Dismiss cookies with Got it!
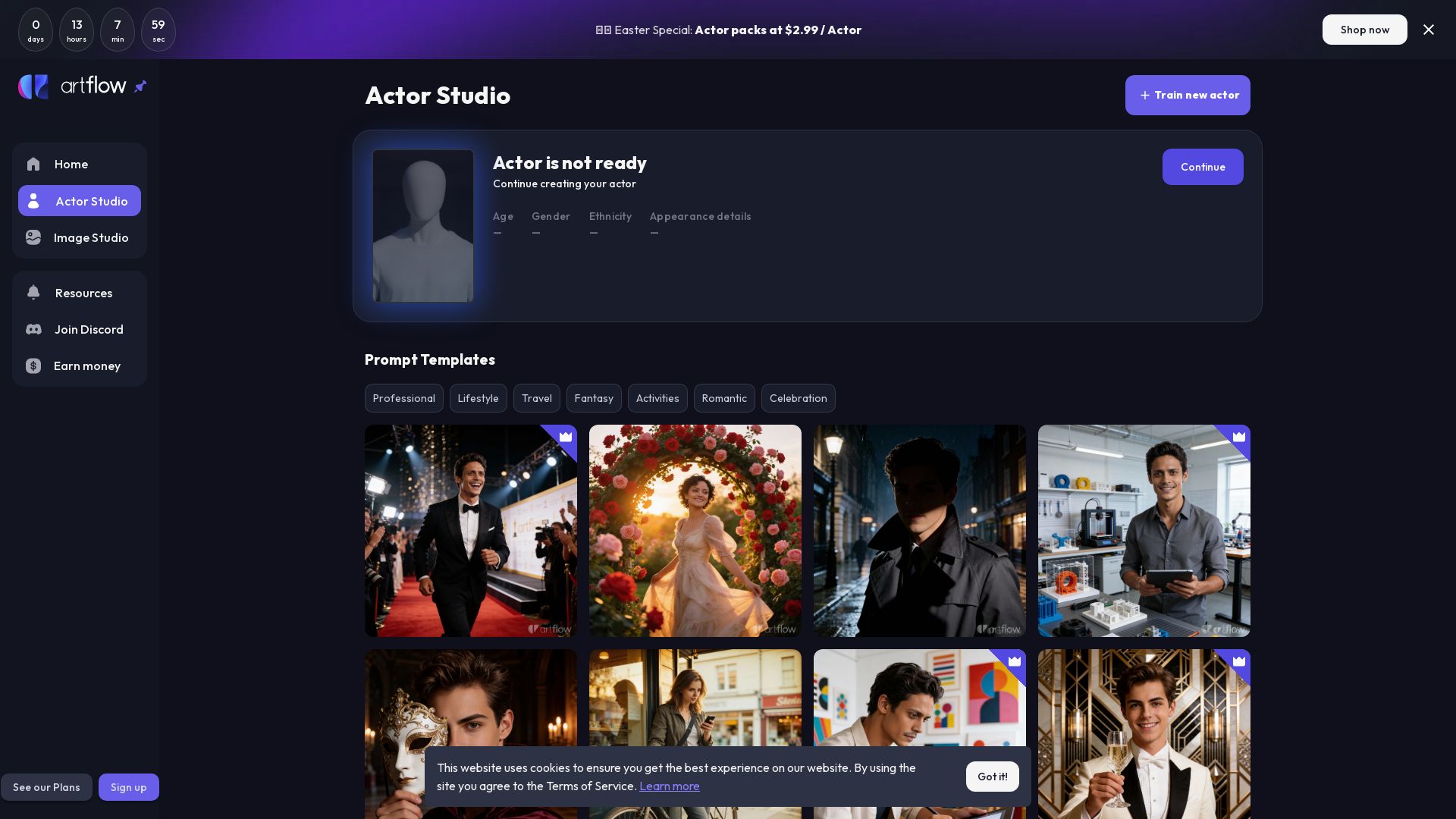The width and height of the screenshot is (1456, 819). (x=992, y=777)
